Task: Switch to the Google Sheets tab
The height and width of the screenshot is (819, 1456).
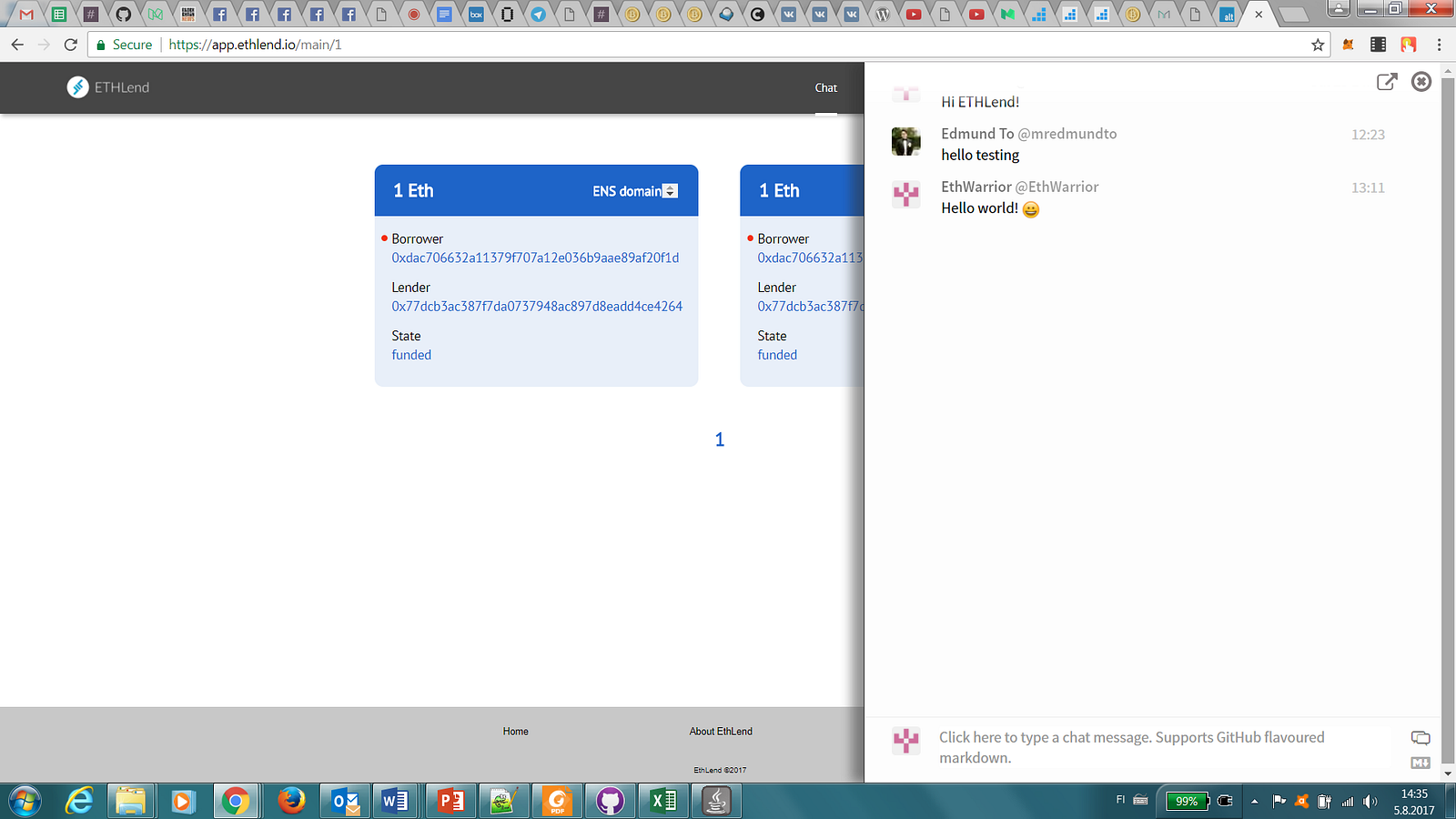Action: [x=59, y=14]
